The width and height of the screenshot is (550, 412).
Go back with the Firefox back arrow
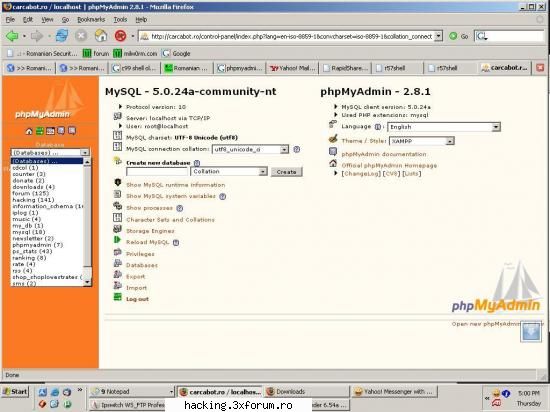(12, 36)
